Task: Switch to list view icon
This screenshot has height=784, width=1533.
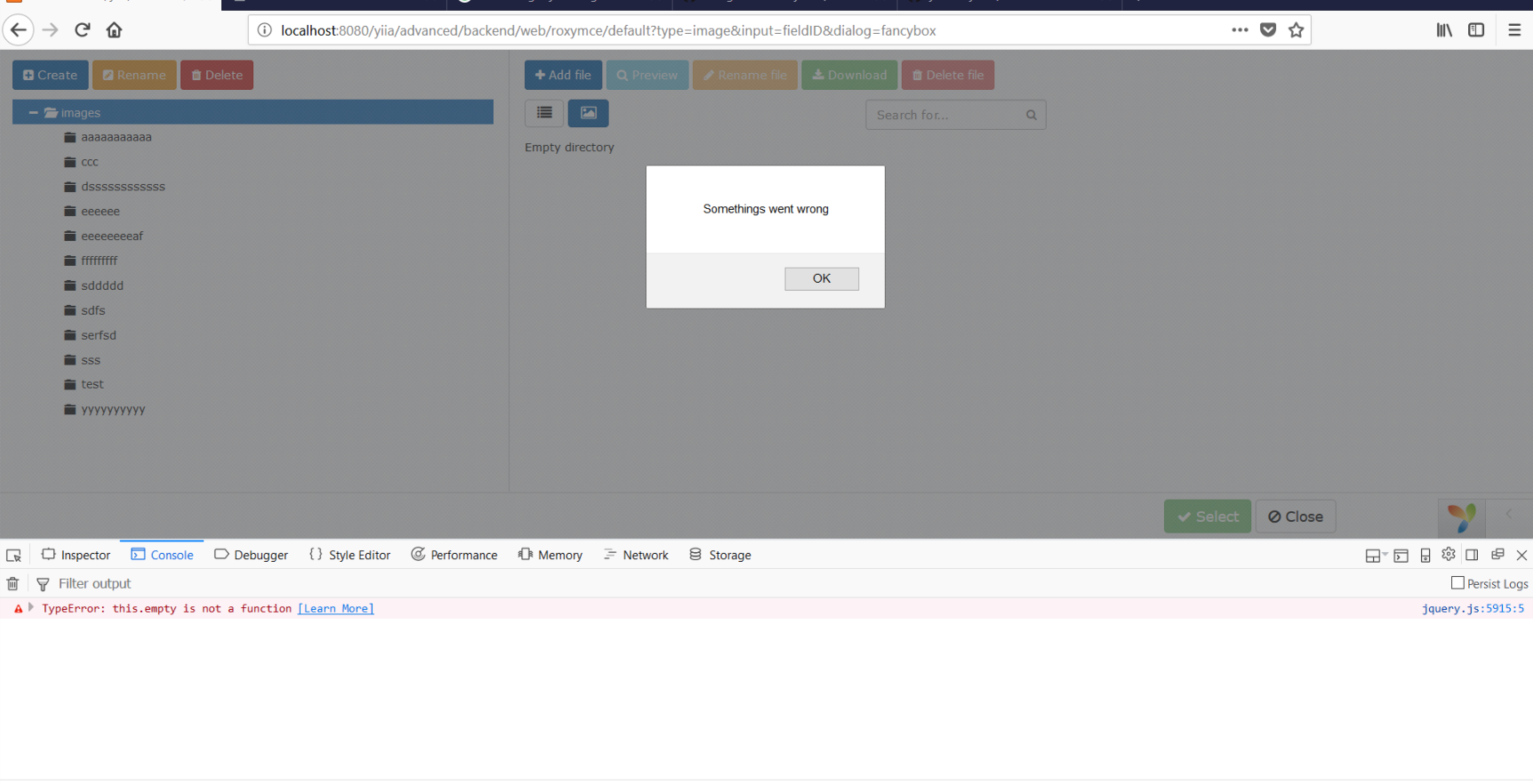Action: (x=544, y=113)
